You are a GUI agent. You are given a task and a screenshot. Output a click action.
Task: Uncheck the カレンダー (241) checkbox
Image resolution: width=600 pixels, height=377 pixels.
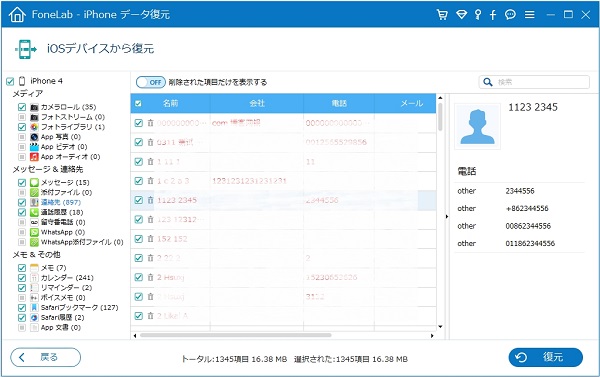[22, 277]
